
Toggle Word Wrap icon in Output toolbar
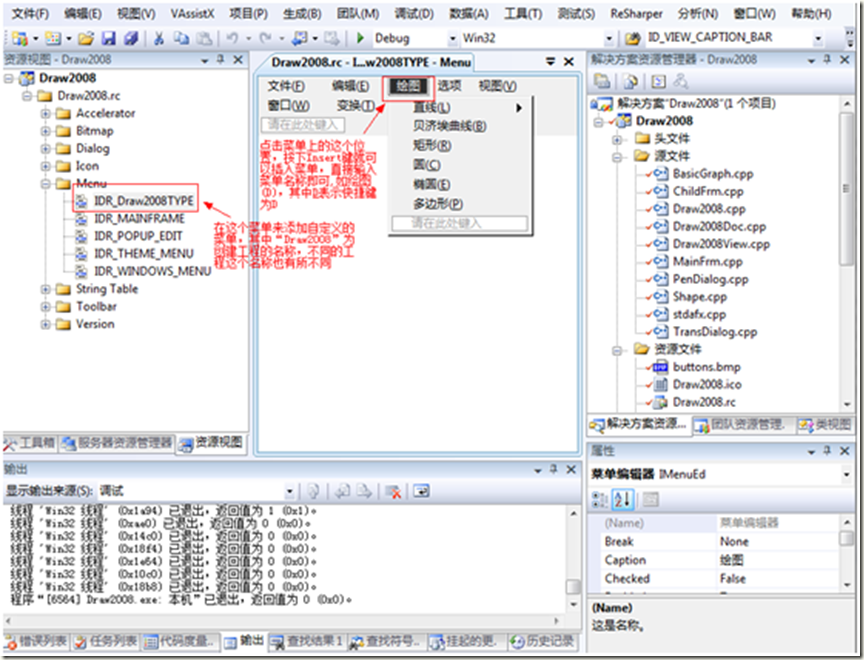[421, 491]
